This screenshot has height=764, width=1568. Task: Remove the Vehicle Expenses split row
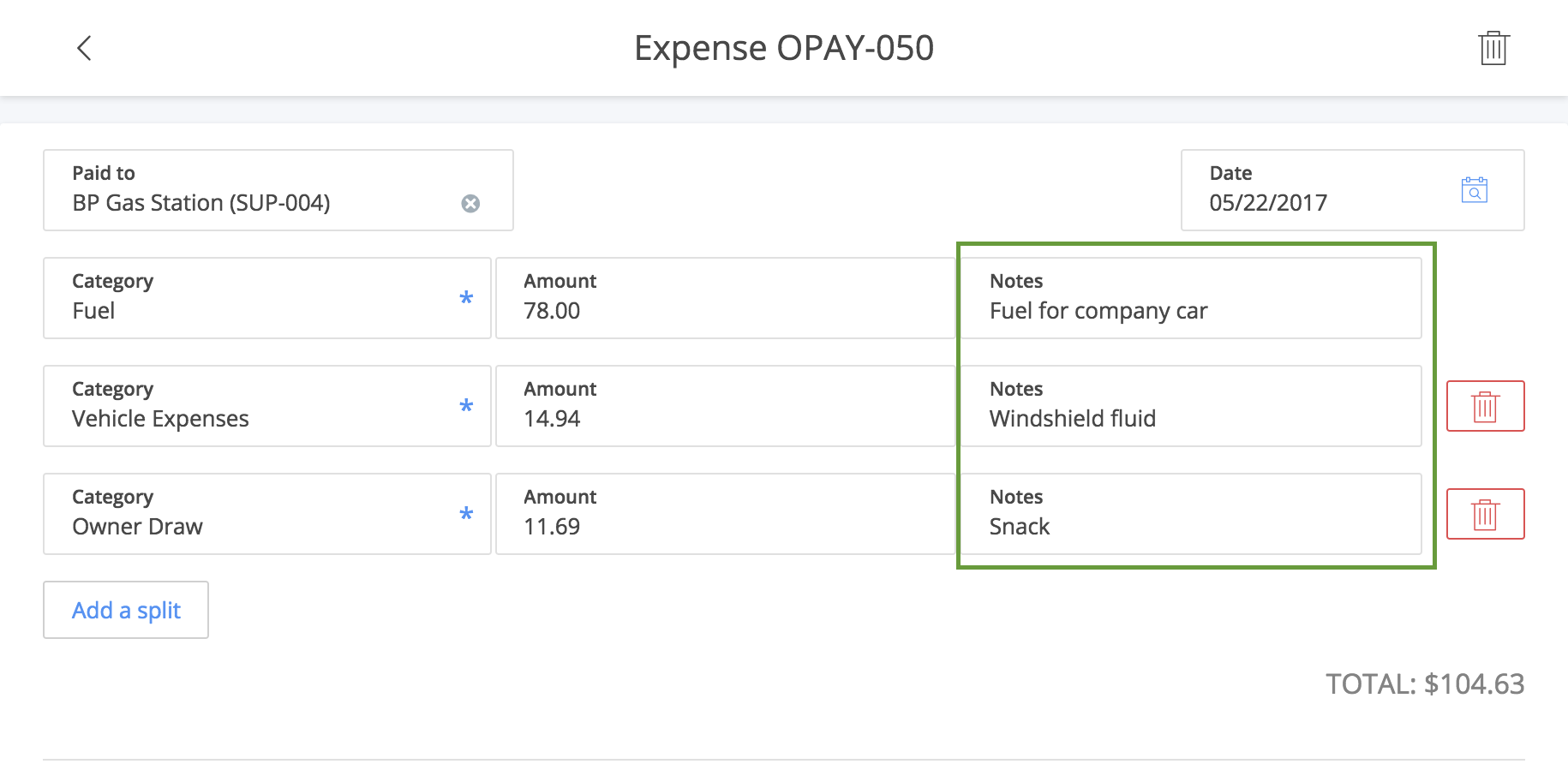[1485, 406]
